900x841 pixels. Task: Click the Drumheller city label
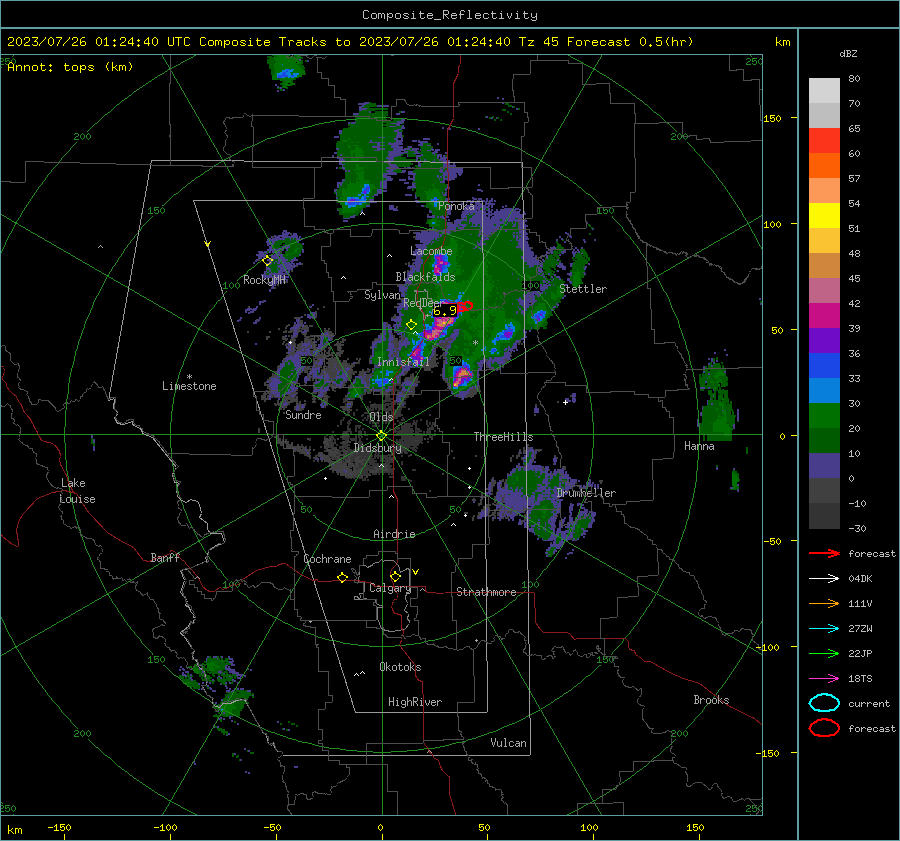point(586,493)
